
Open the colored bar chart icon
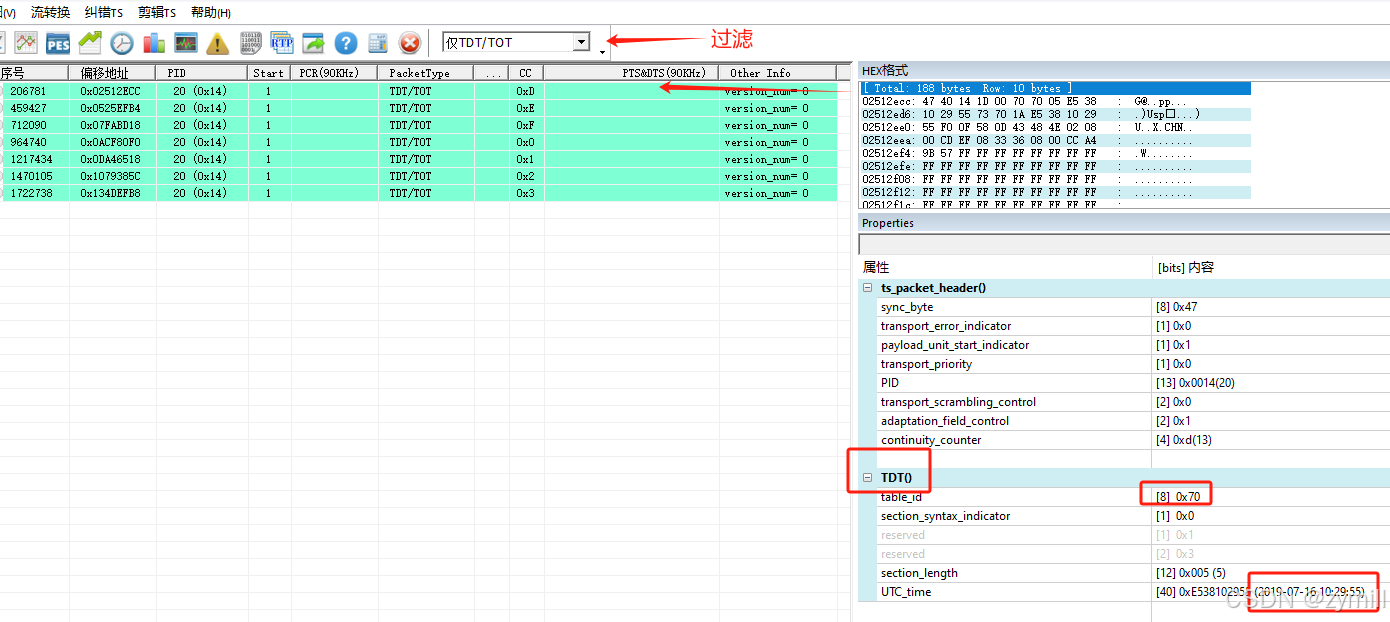[x=154, y=43]
